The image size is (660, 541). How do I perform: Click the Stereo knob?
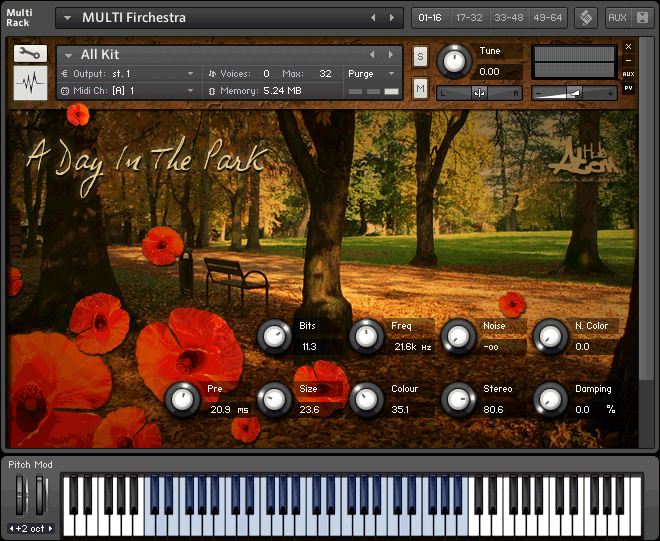click(x=458, y=400)
